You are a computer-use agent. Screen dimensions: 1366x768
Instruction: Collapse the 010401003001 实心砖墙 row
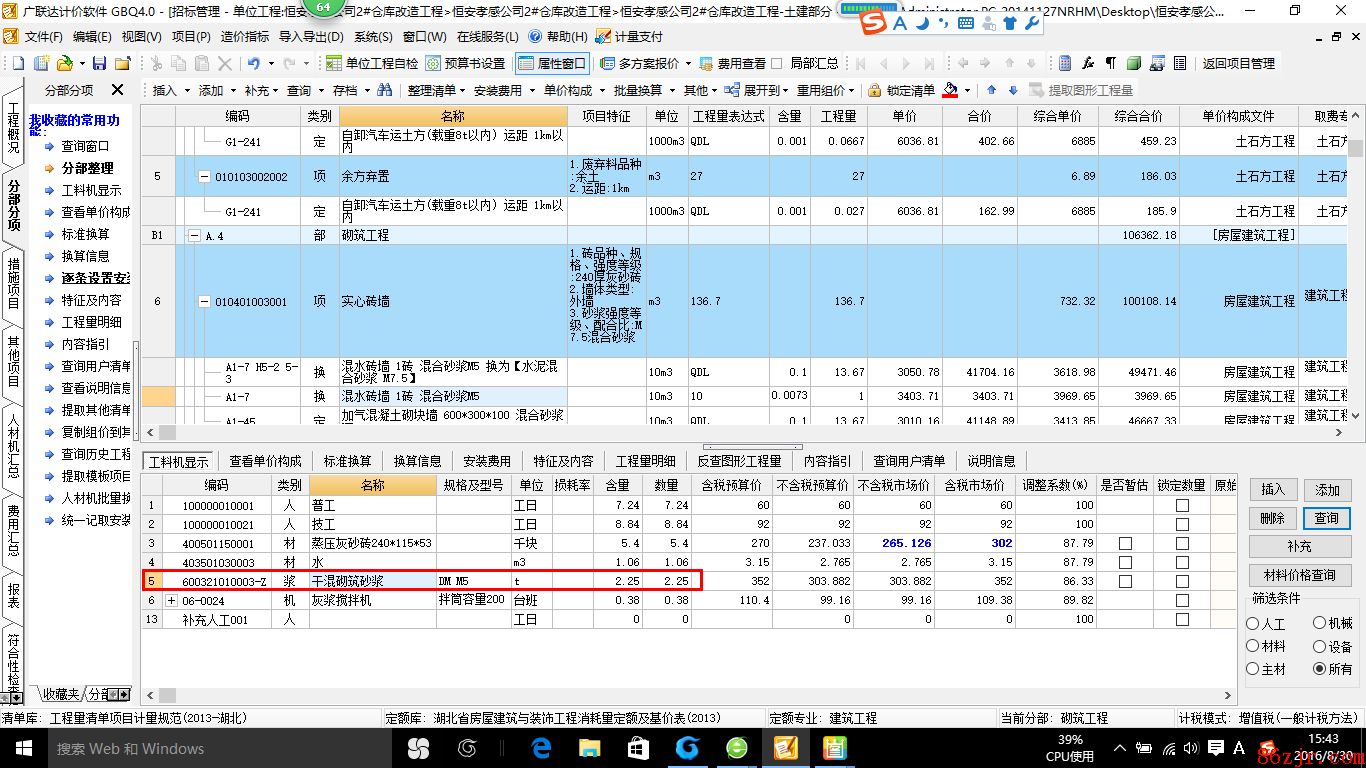click(x=205, y=301)
